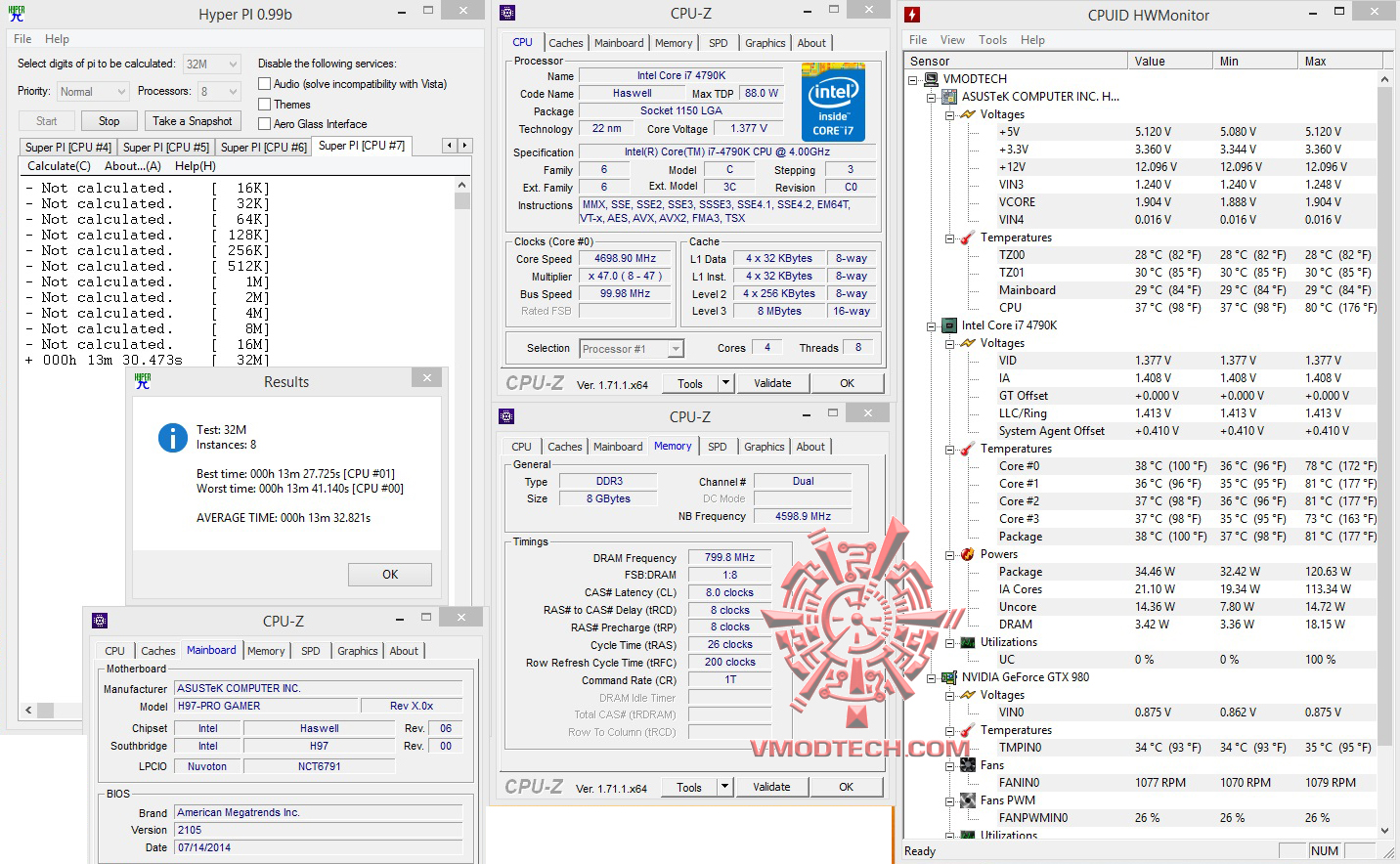Viewport: 1400px width, 864px height.
Task: Enable the Audio service checkbox
Action: (x=264, y=84)
